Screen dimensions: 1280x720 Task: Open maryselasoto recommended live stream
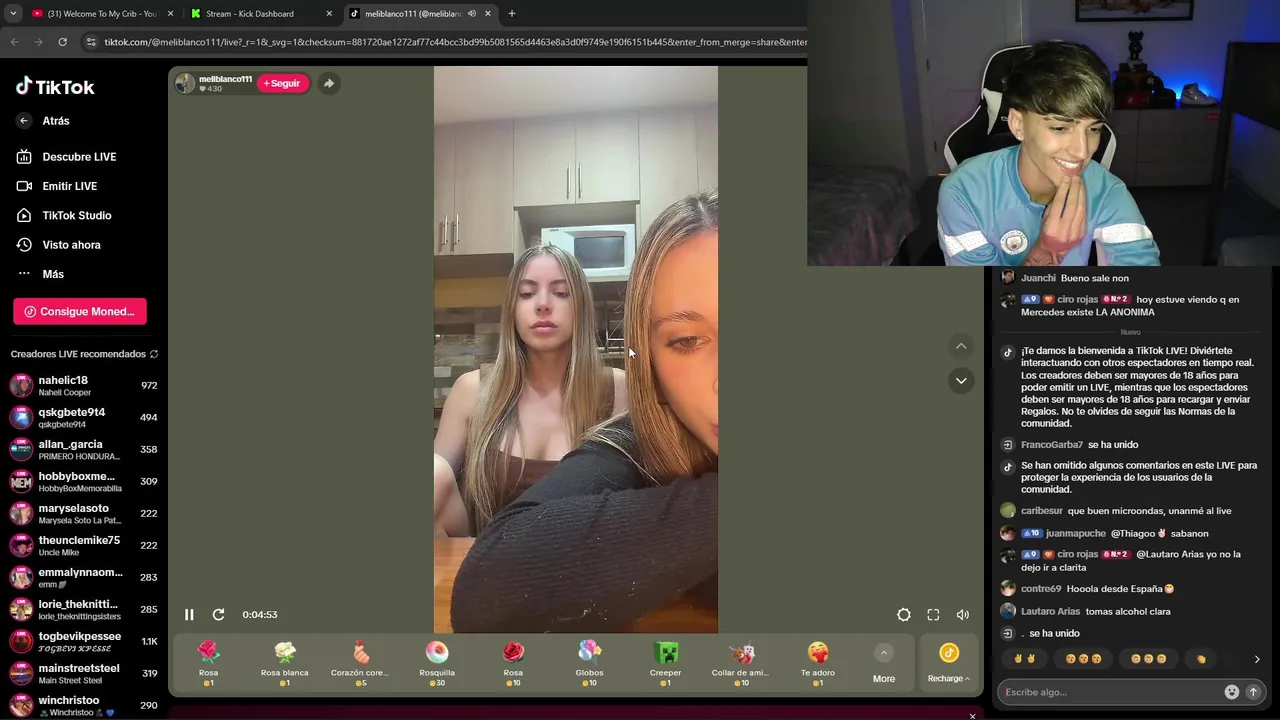[x=84, y=514]
